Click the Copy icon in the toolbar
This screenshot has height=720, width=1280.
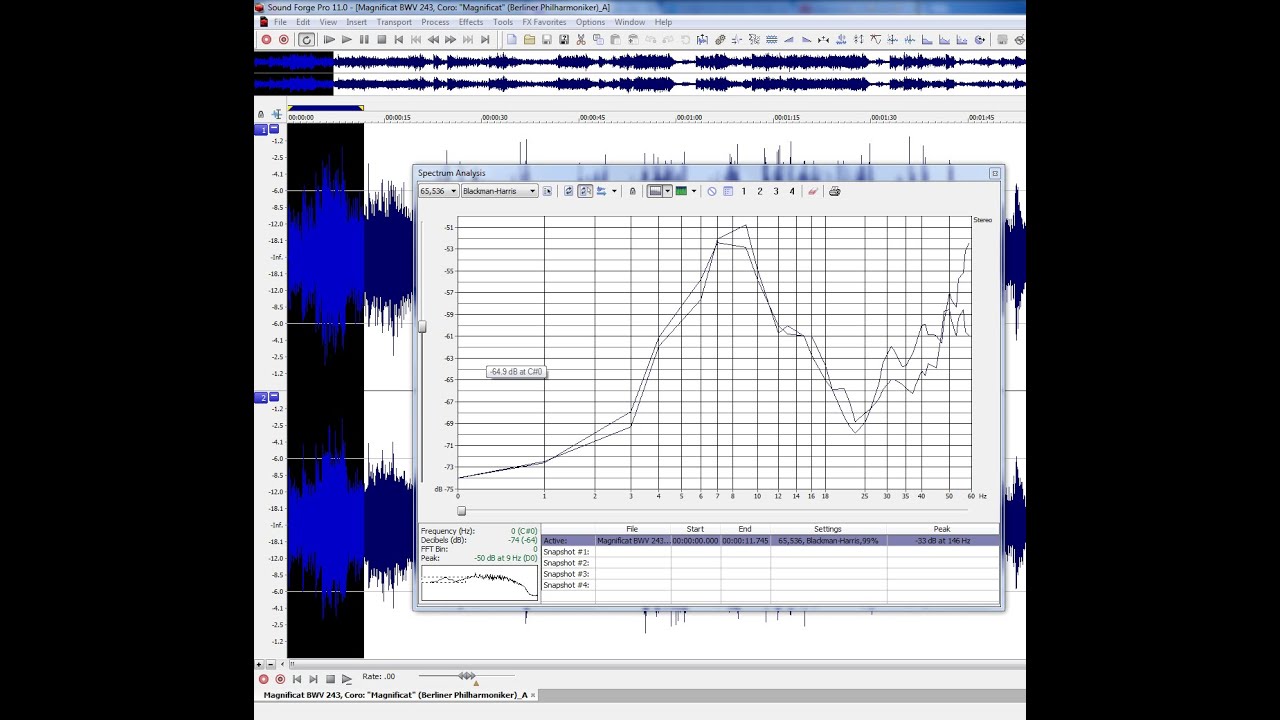coord(598,40)
